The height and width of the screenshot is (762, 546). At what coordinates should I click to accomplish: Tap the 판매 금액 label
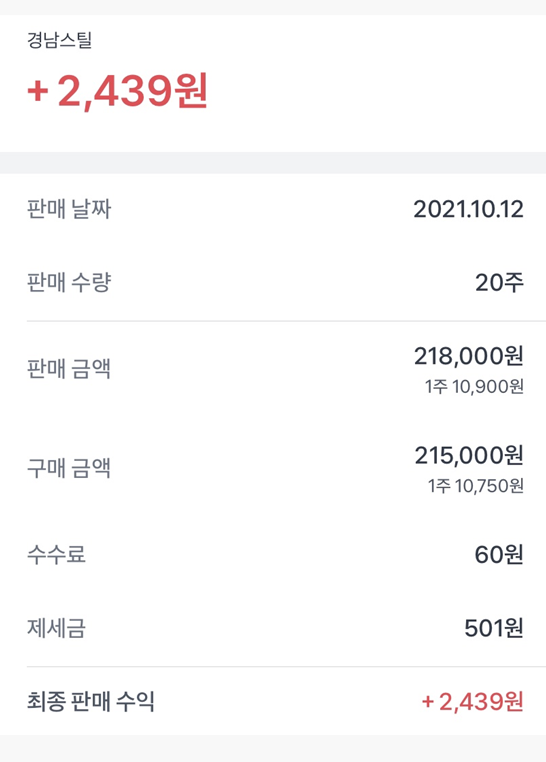[x=69, y=368]
